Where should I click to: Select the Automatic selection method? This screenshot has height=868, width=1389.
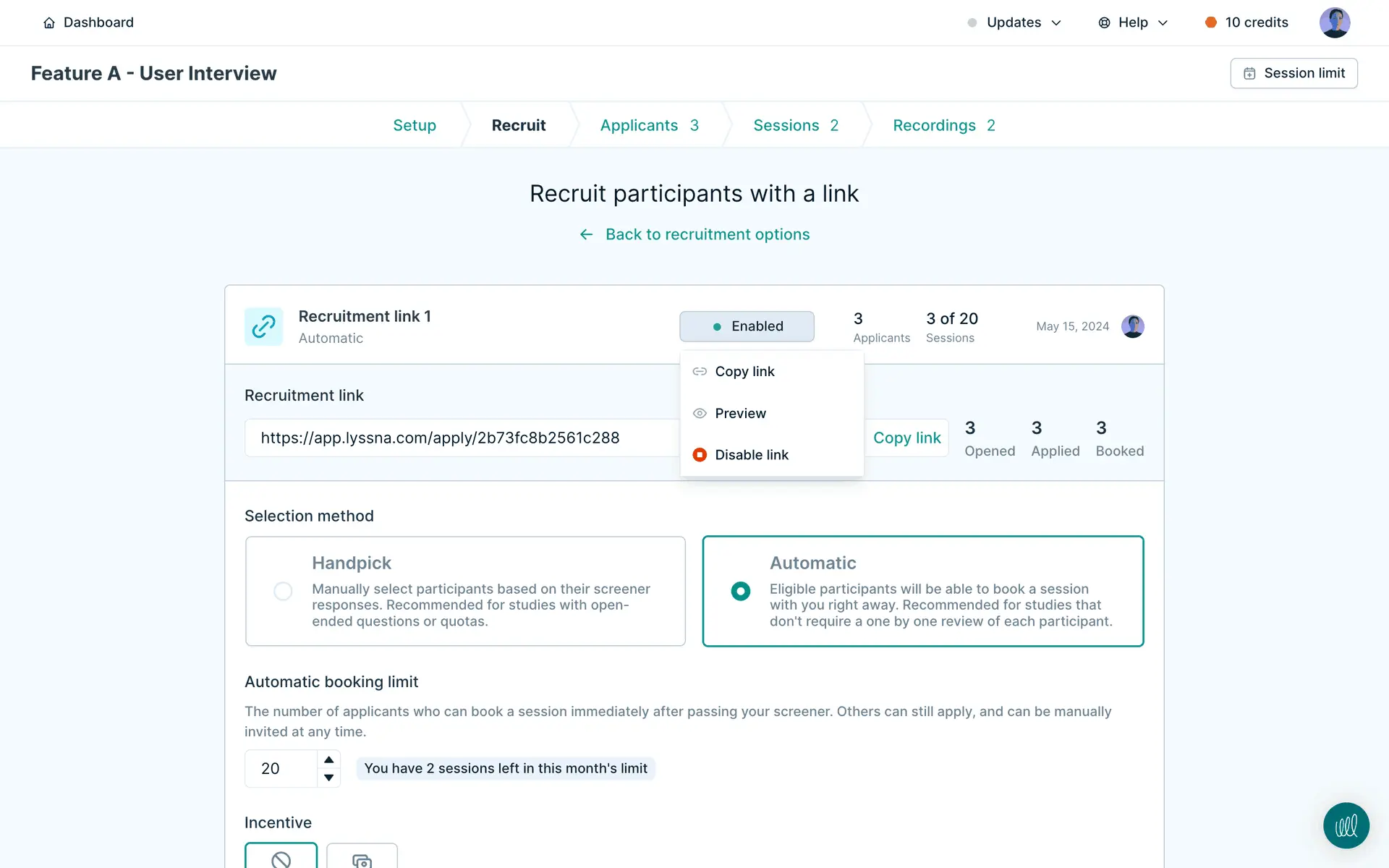pyautogui.click(x=740, y=591)
